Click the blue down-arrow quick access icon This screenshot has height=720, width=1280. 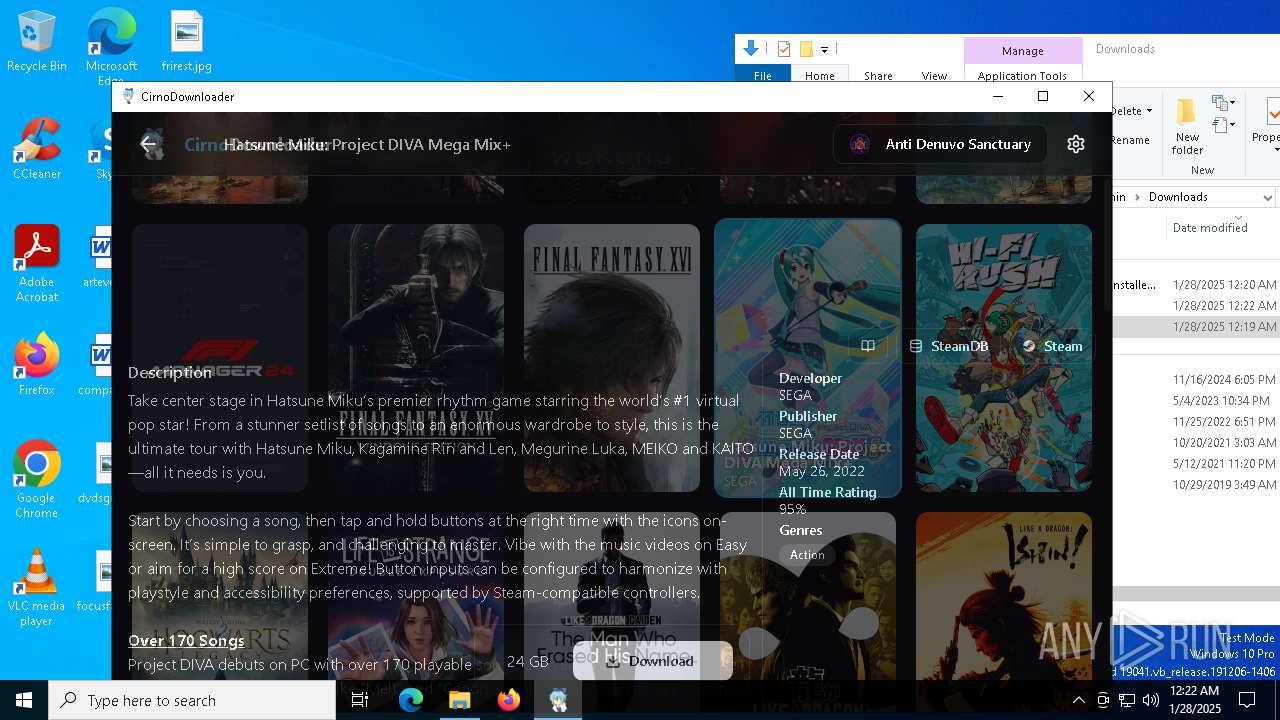[750, 48]
